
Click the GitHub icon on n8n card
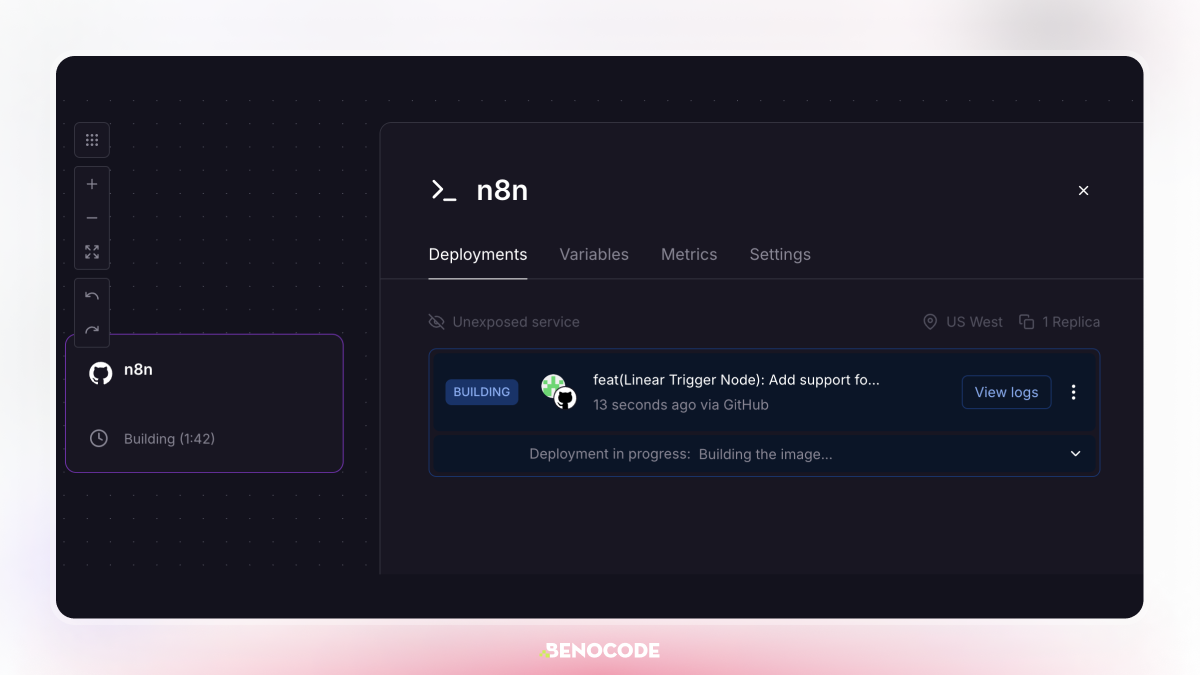pos(101,373)
